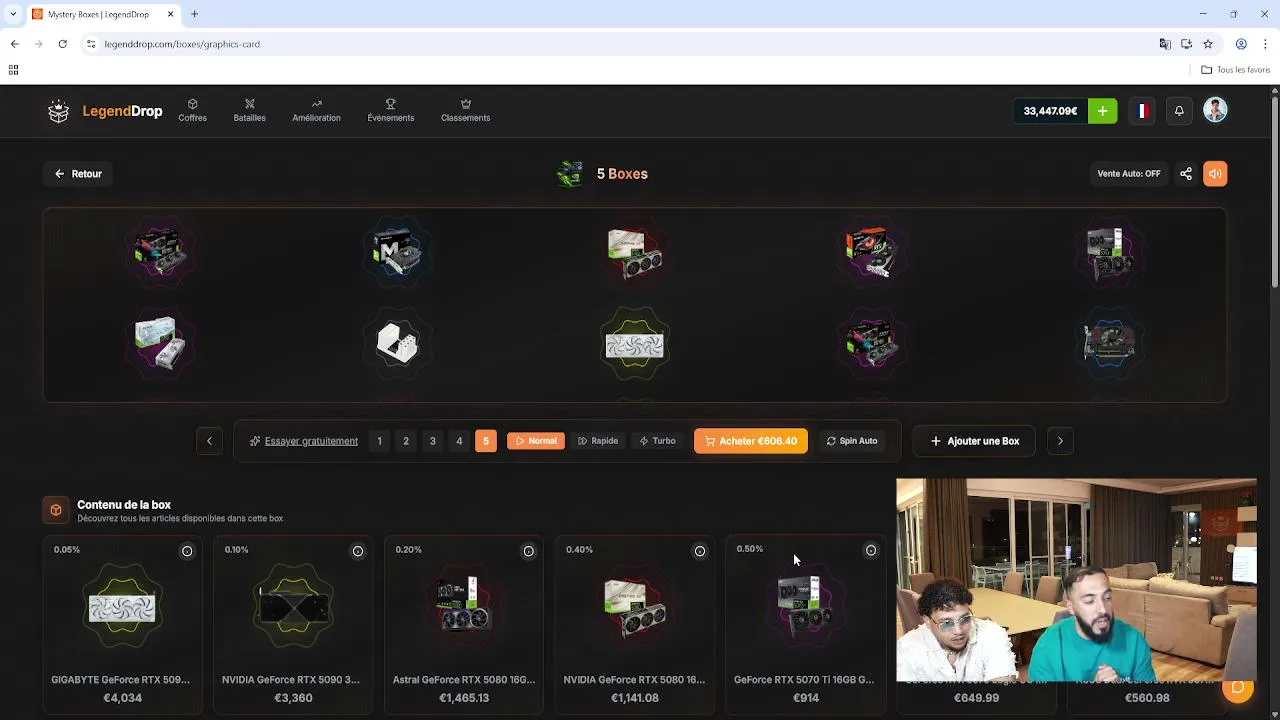Mute sound with orange speaker button
The image size is (1280, 720).
[x=1215, y=174]
